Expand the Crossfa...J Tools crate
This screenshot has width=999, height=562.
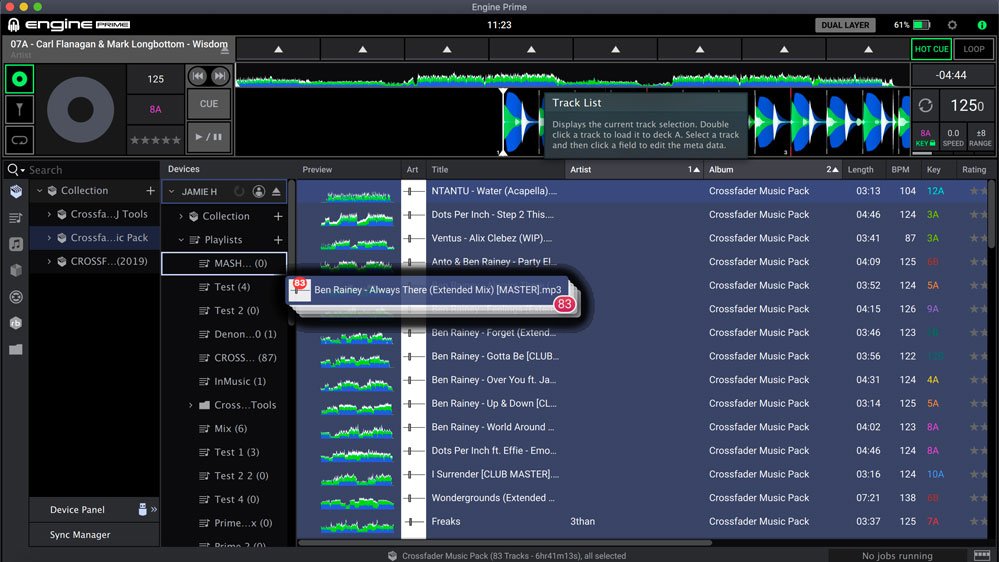pos(49,214)
